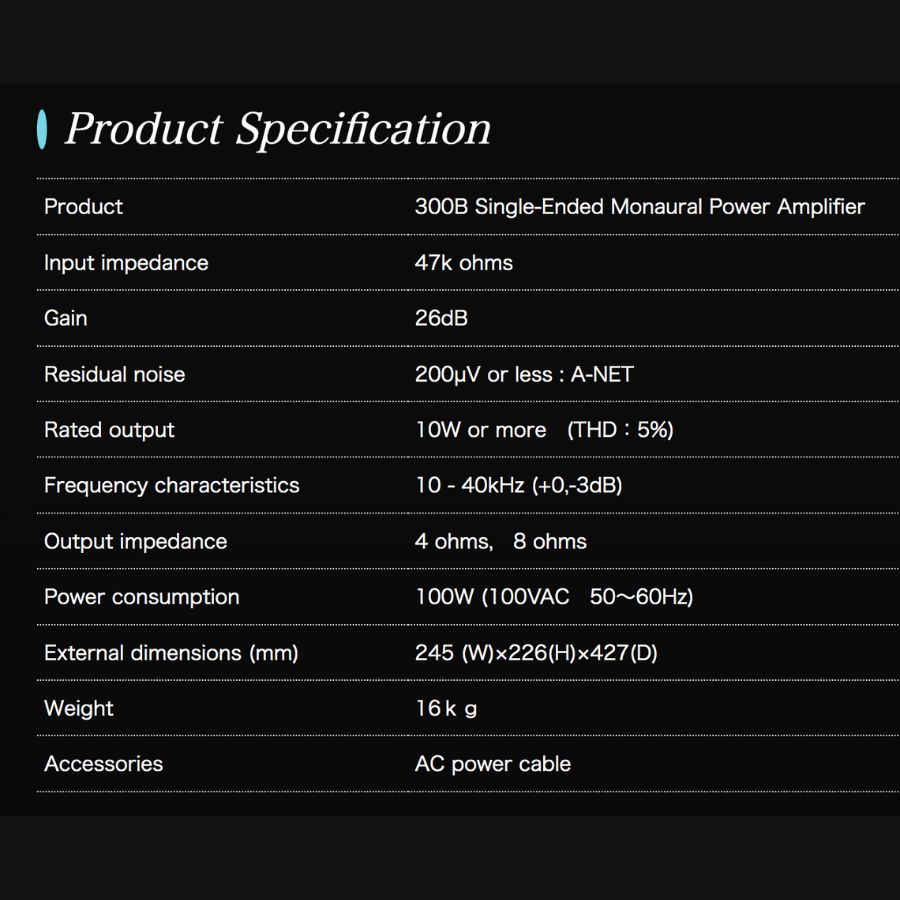Select the Rated output label
Viewport: 900px width, 900px height.
click(109, 430)
